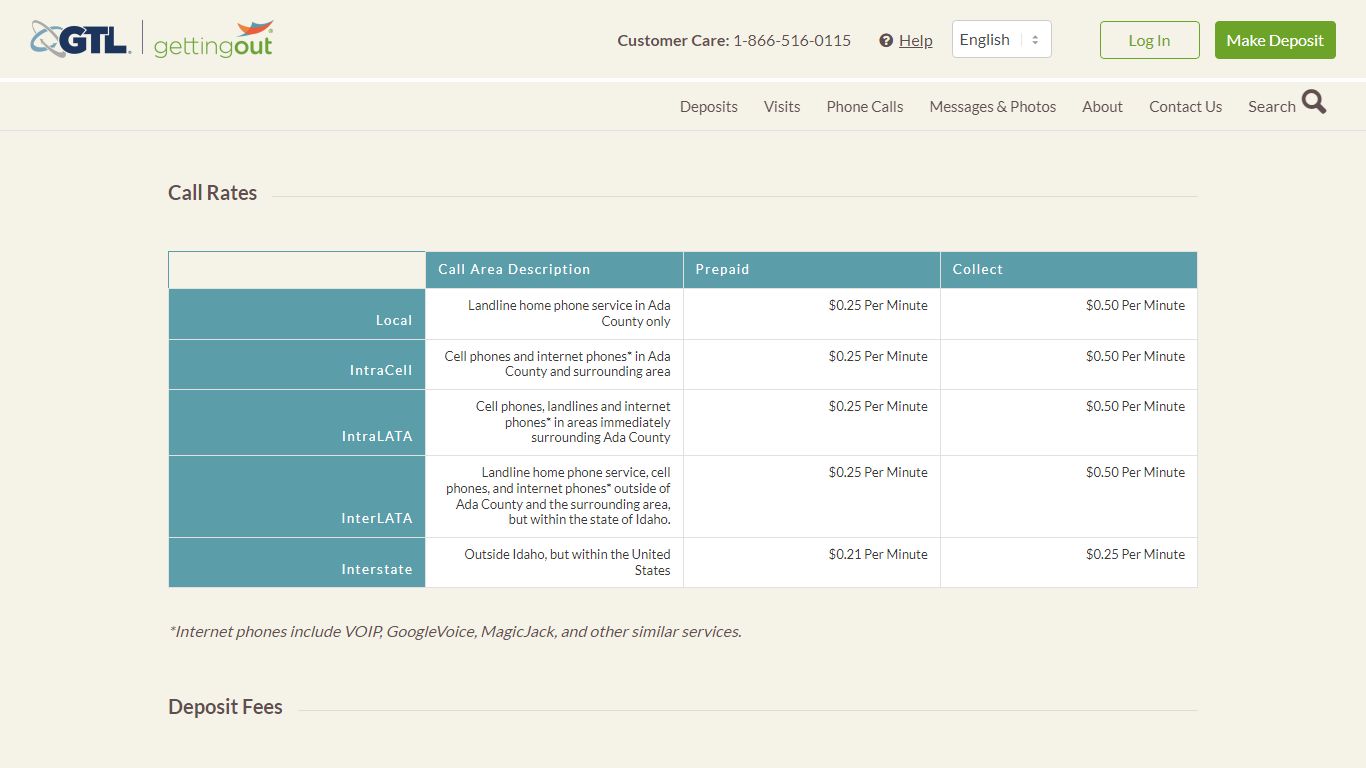
Task: Click the Make Deposit button
Action: [x=1275, y=40]
